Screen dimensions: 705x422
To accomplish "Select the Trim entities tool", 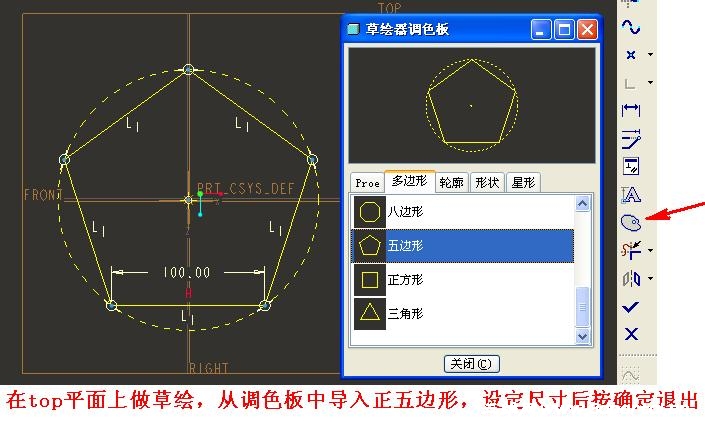I will pyautogui.click(x=631, y=251).
